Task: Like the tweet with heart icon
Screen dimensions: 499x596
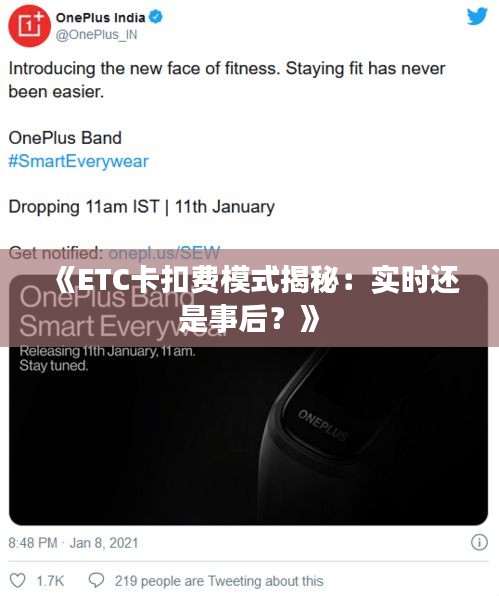Action: click(17, 580)
